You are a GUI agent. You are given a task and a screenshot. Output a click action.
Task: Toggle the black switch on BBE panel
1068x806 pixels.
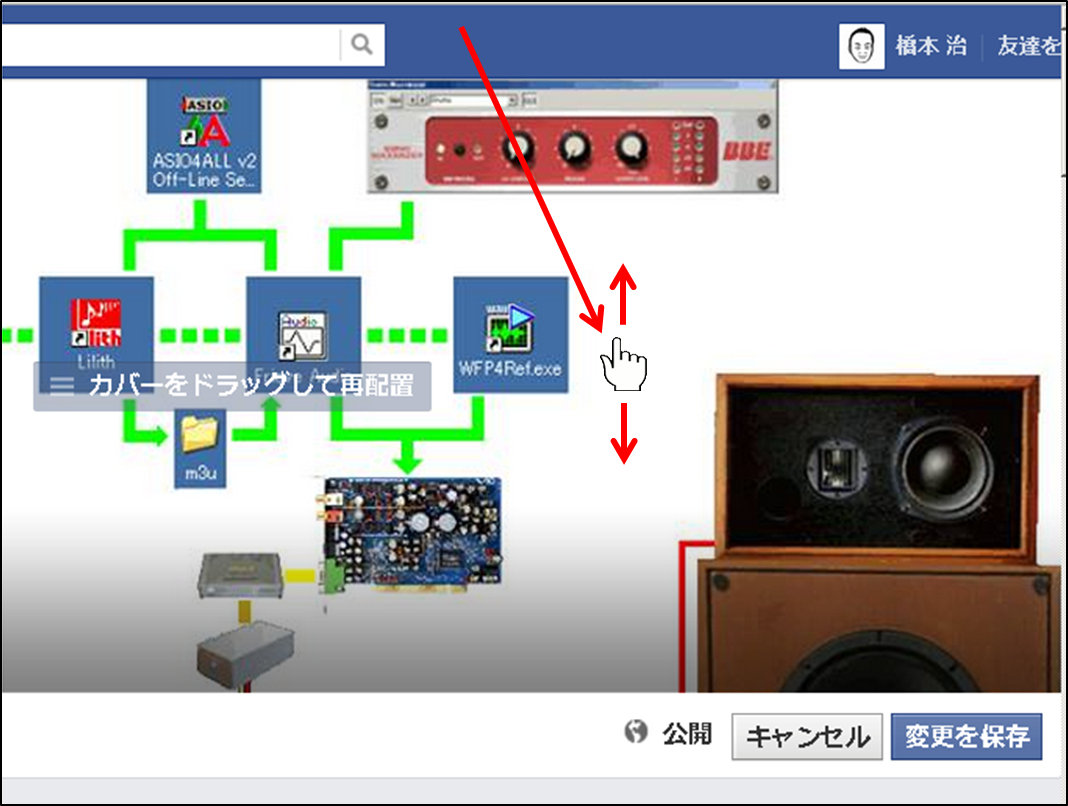[460, 152]
